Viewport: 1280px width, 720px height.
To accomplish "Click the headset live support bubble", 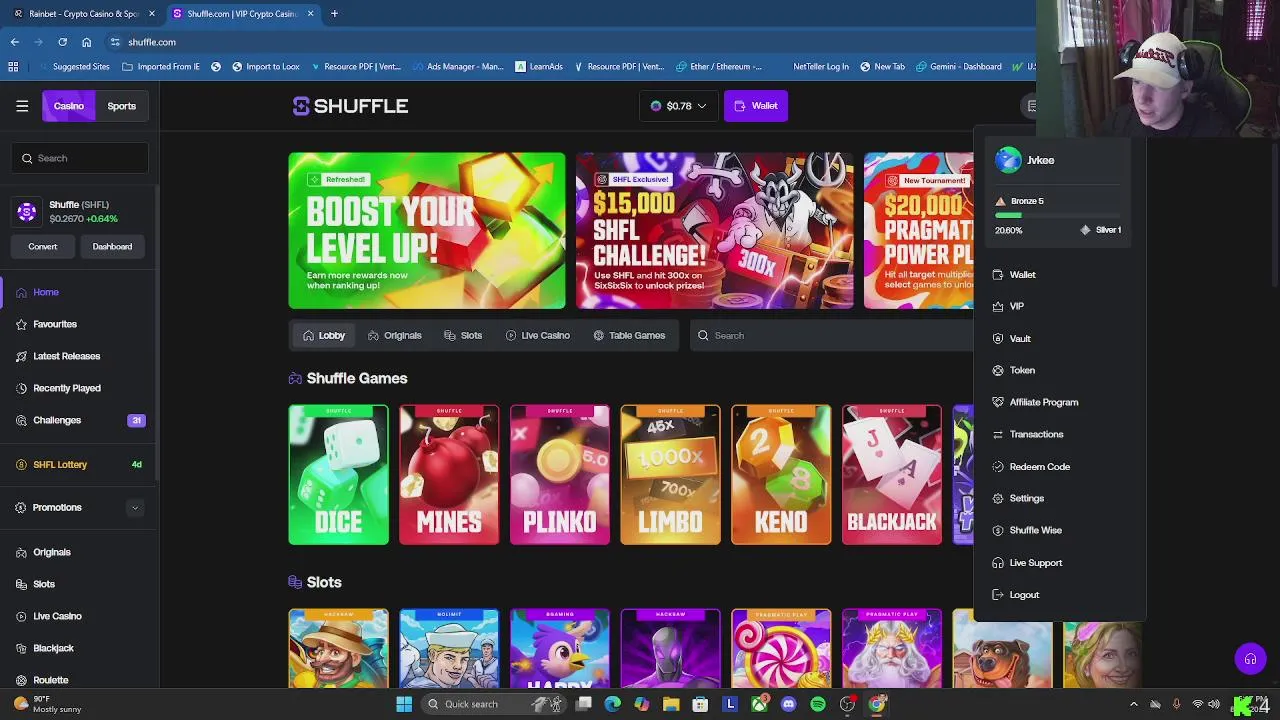I will coord(1250,659).
